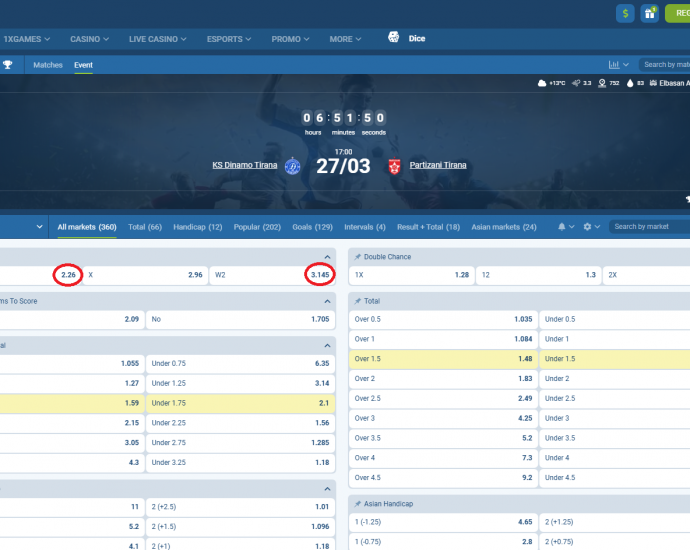This screenshot has height=550, width=690.
Task: Select Over 0.5 at 1.035
Action: point(444,319)
